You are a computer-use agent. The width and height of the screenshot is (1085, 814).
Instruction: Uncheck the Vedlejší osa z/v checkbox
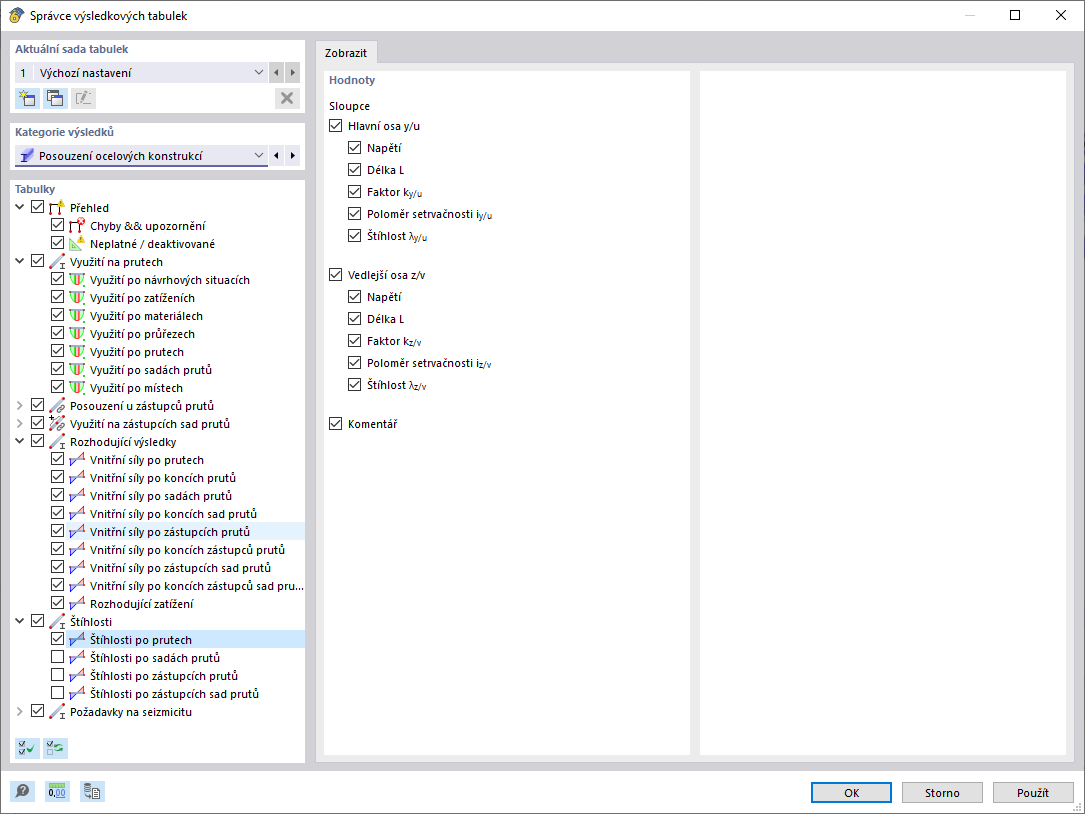pyautogui.click(x=336, y=275)
